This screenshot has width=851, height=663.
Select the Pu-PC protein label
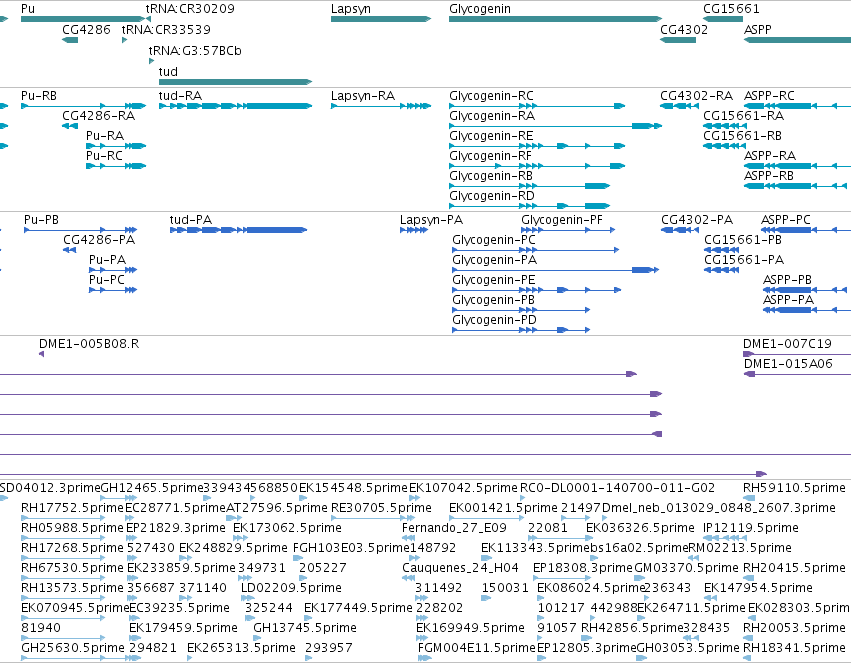[107, 280]
